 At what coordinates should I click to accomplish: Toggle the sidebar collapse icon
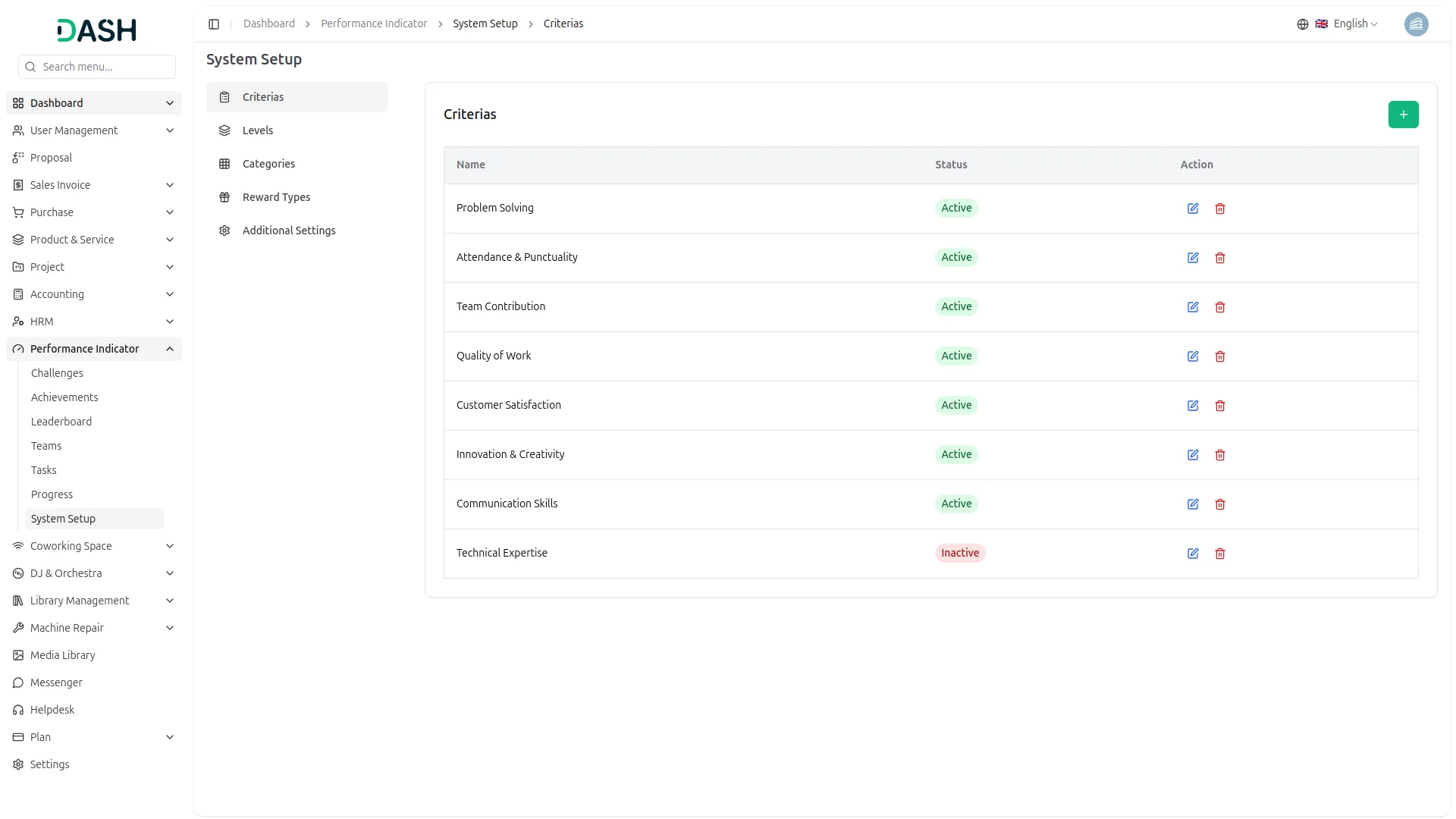coord(214,24)
